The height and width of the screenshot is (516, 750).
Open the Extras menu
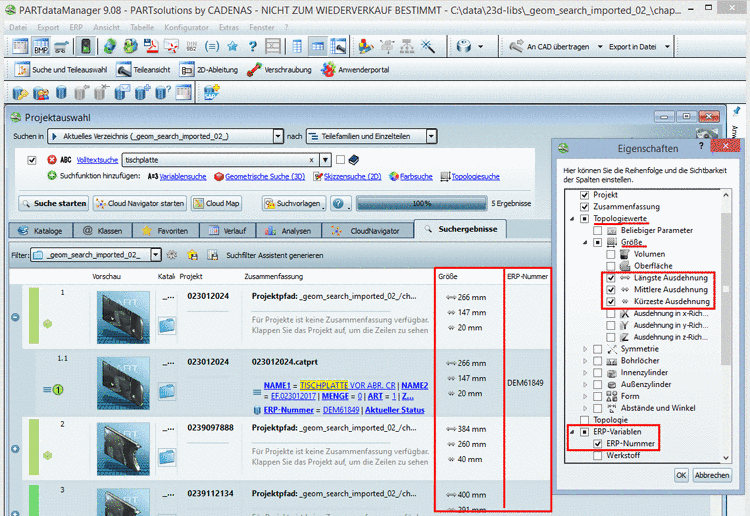pos(229,27)
